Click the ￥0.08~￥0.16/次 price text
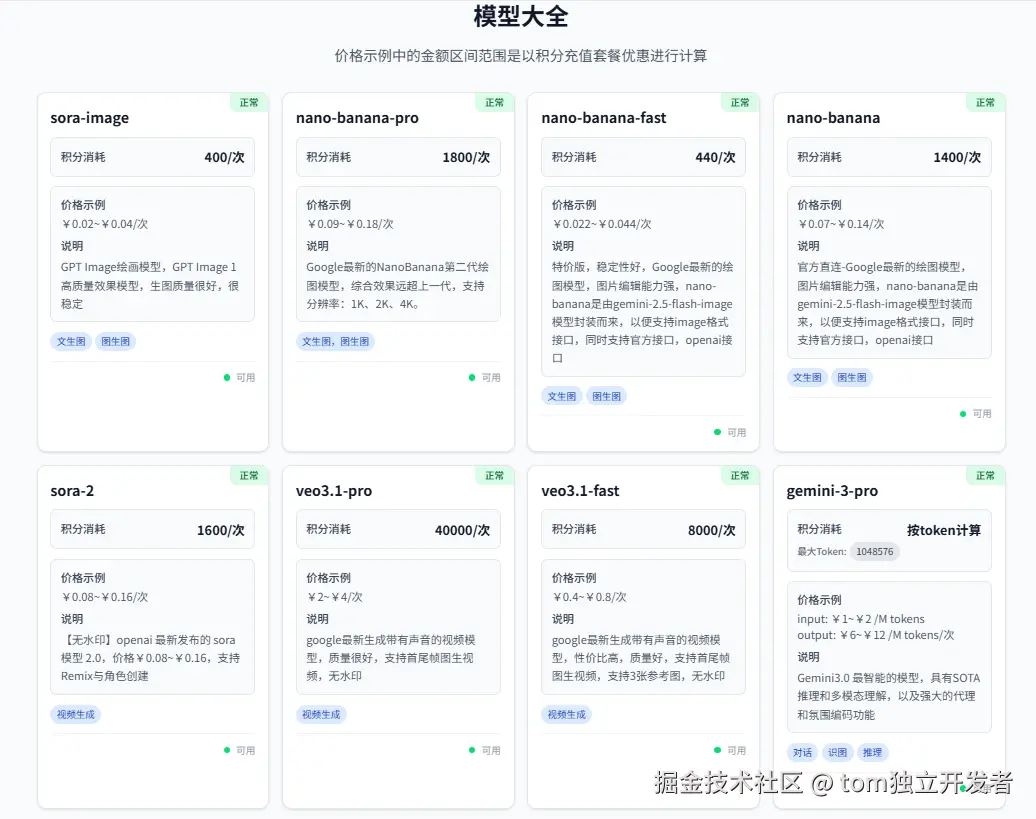This screenshot has width=1036, height=819. click(104, 597)
